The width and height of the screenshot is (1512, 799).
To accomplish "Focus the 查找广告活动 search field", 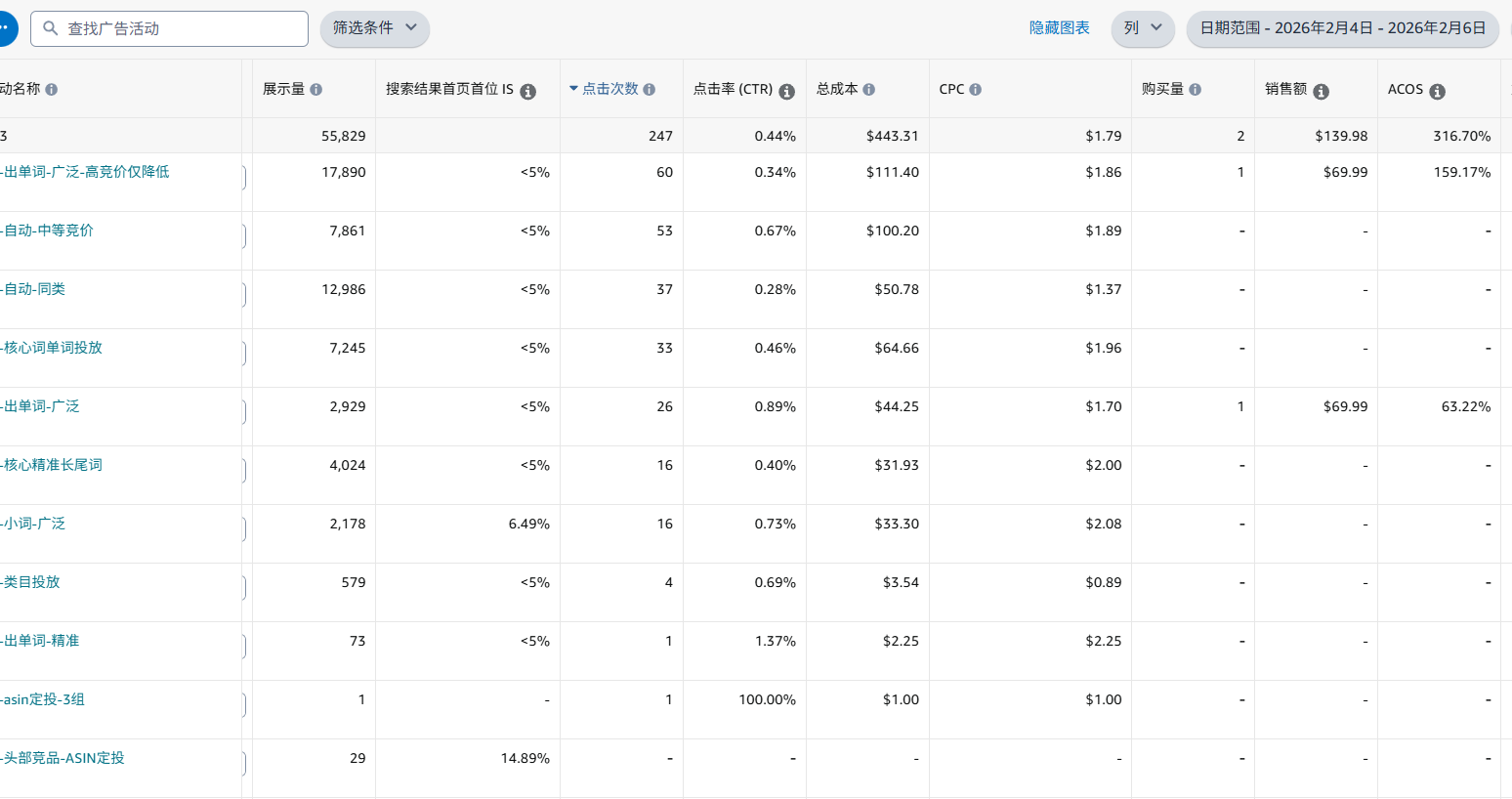I will click(x=181, y=29).
